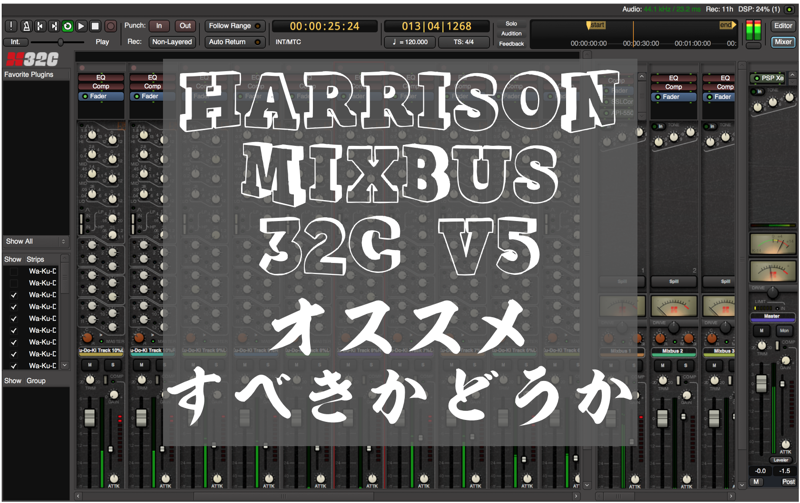The image size is (800, 503).
Task: Open the 120.000 tempo button
Action: (410, 42)
